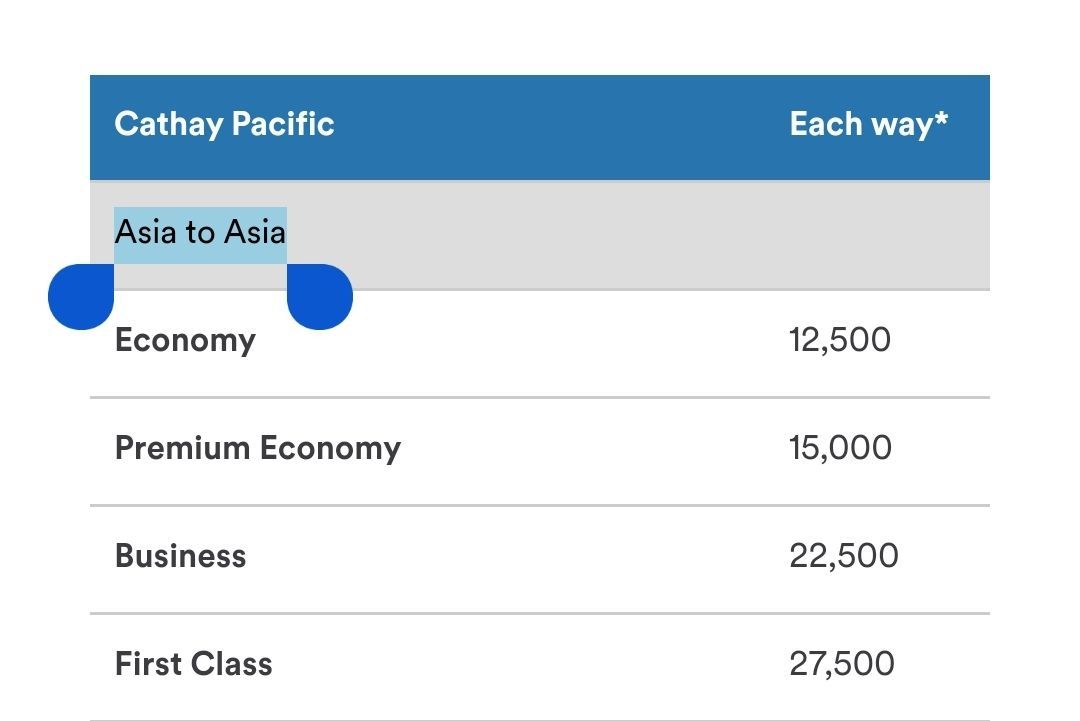This screenshot has height=721, width=1080.
Task: Tap the first 'Asia' in the highlighted text
Action: [145, 232]
